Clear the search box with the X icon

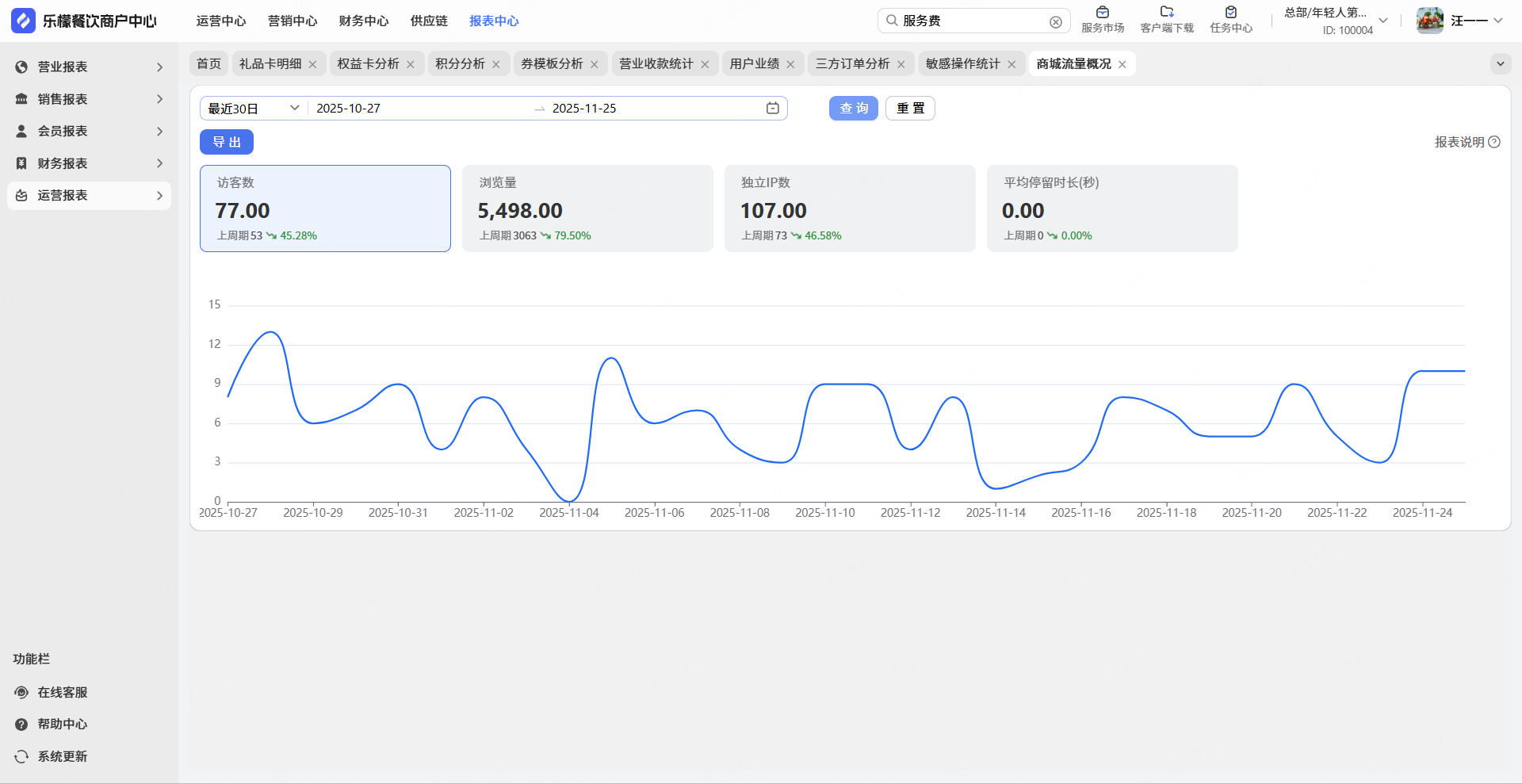tap(1055, 22)
